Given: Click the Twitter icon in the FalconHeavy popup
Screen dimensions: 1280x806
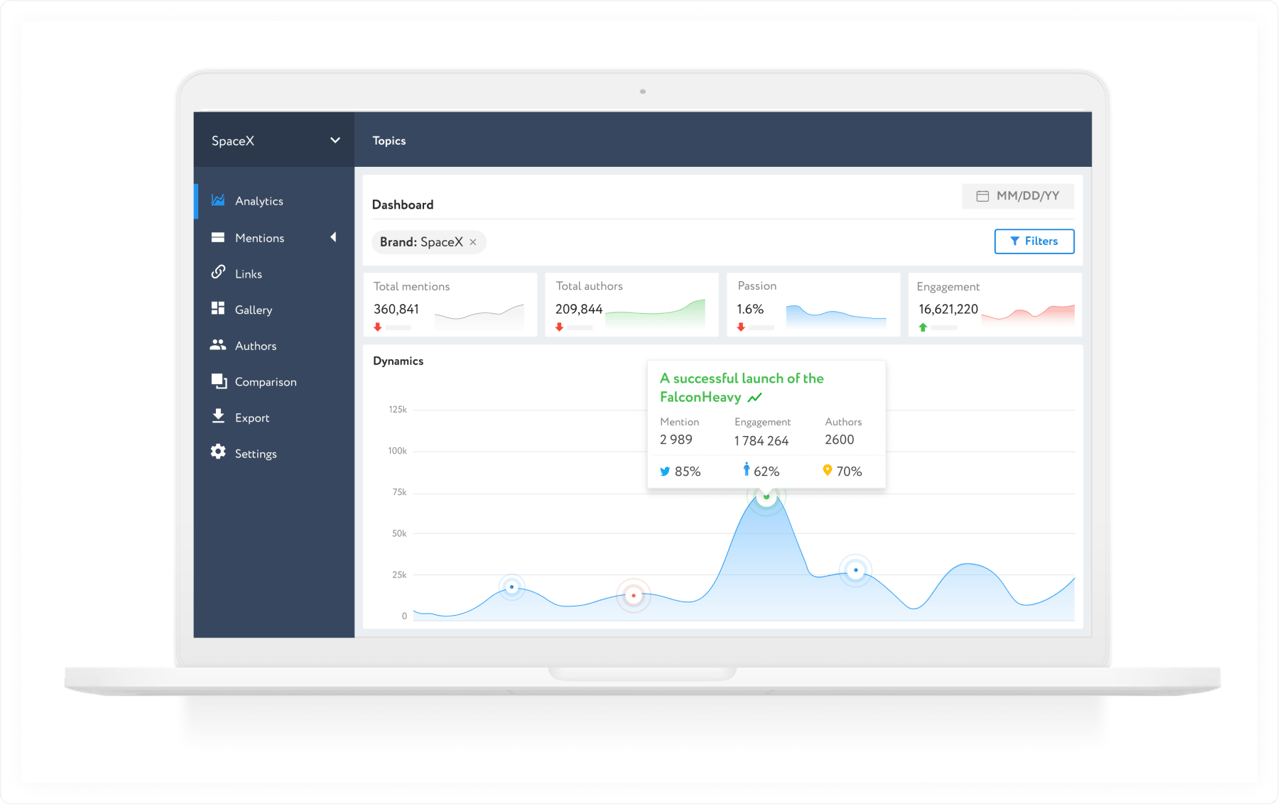Looking at the screenshot, I should point(663,471).
